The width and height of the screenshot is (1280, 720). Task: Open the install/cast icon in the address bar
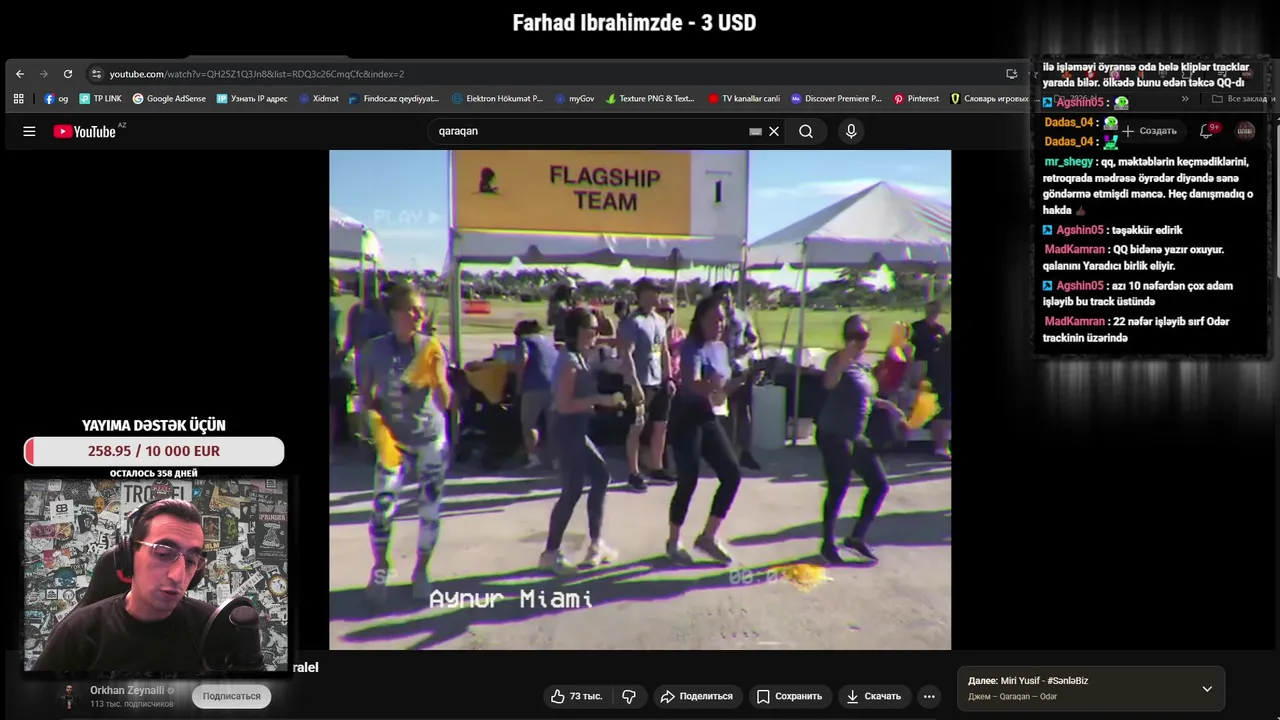tap(1012, 74)
